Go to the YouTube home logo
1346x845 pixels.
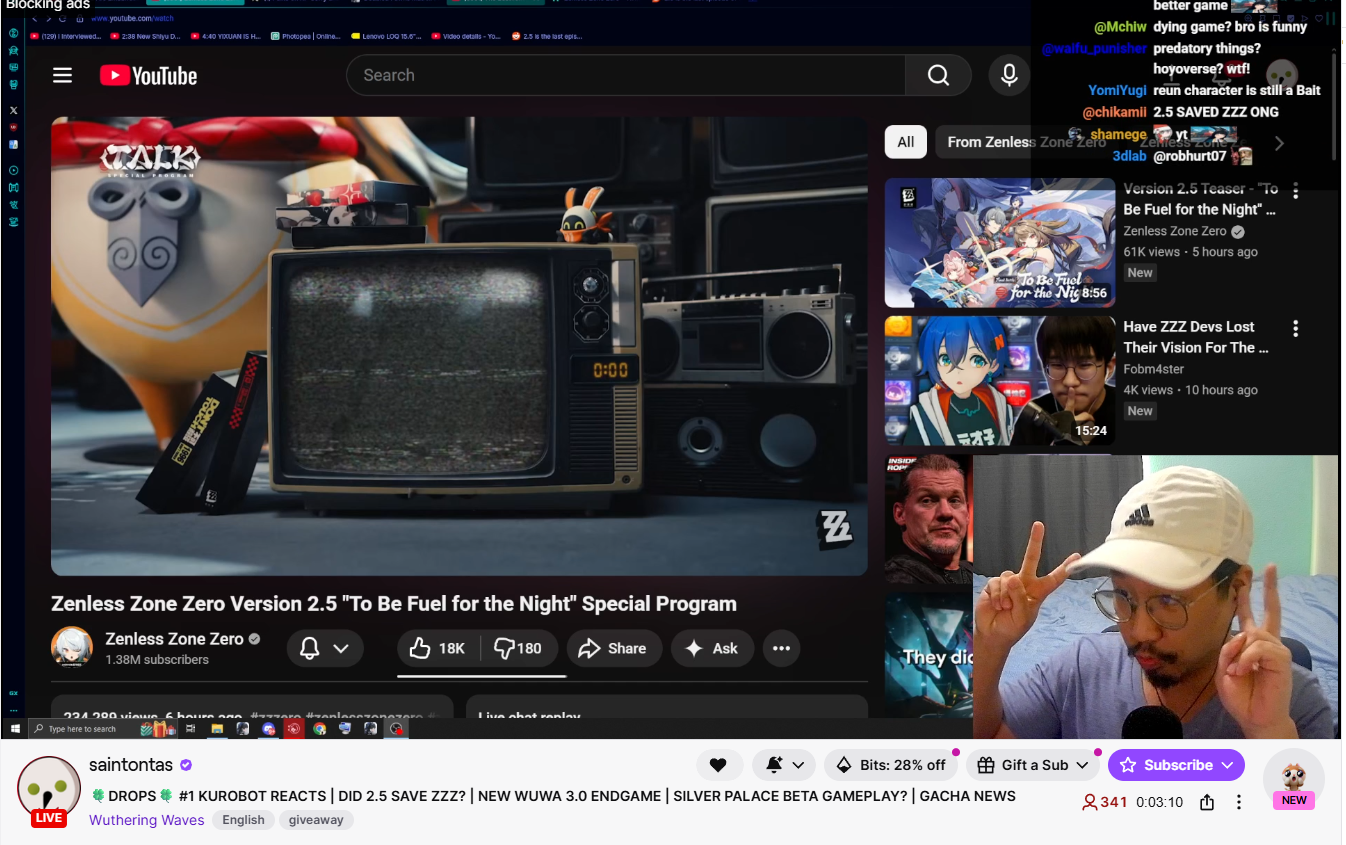coord(148,76)
